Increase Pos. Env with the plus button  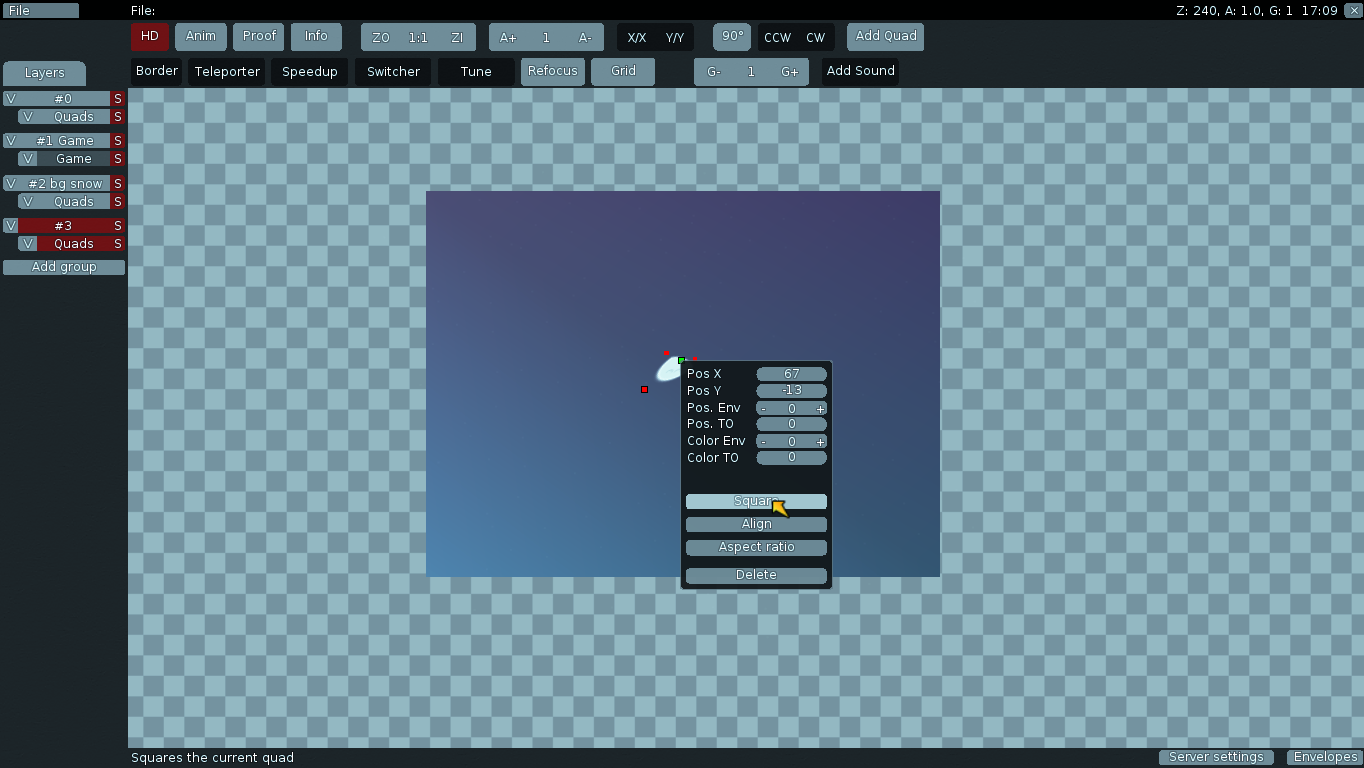tap(820, 409)
